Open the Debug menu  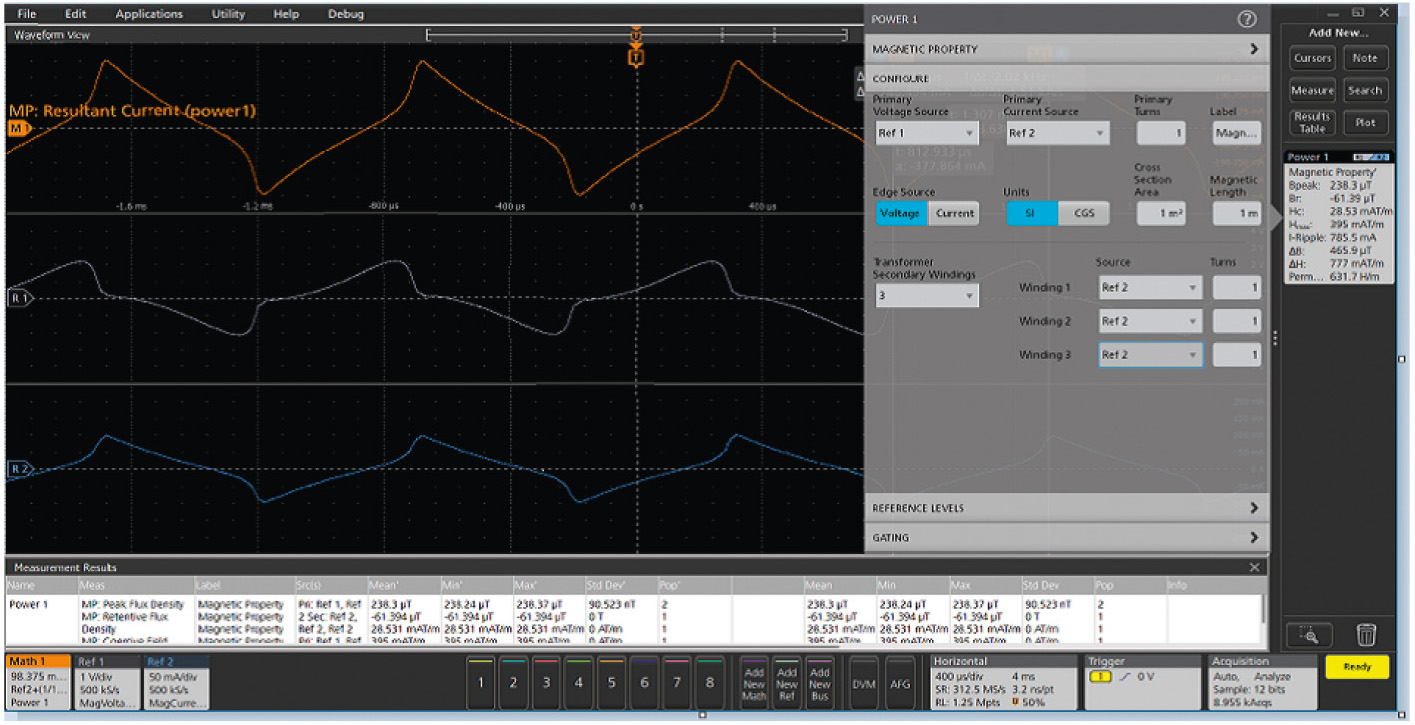click(x=346, y=14)
